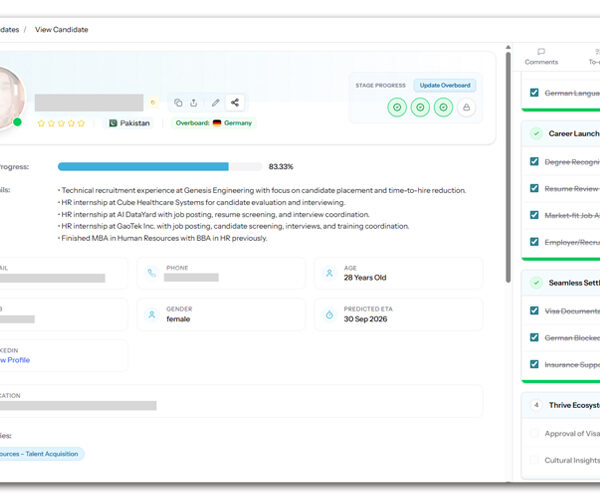
Task: Click the Comments speech bubble icon
Action: [541, 52]
